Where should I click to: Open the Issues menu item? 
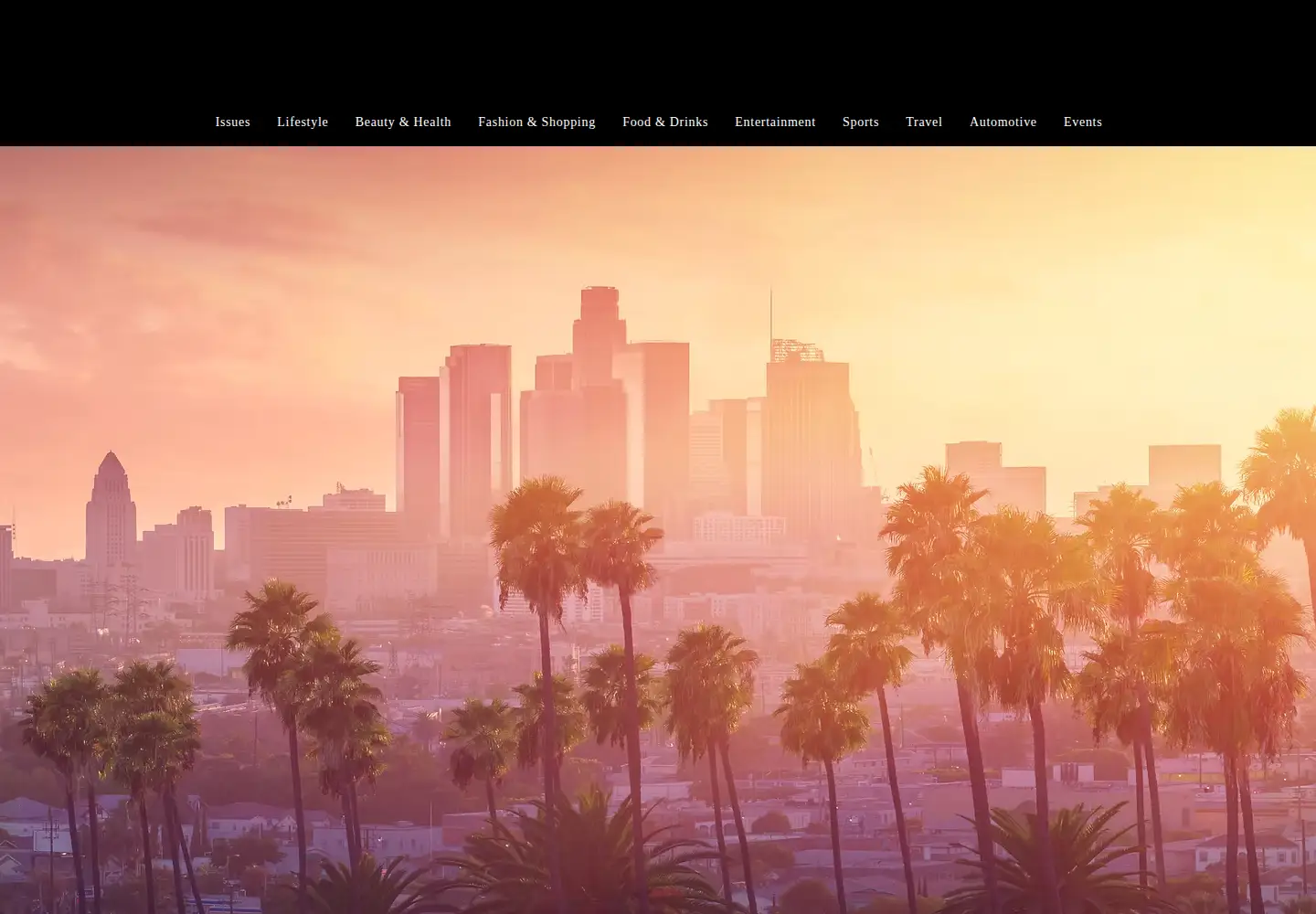232,122
